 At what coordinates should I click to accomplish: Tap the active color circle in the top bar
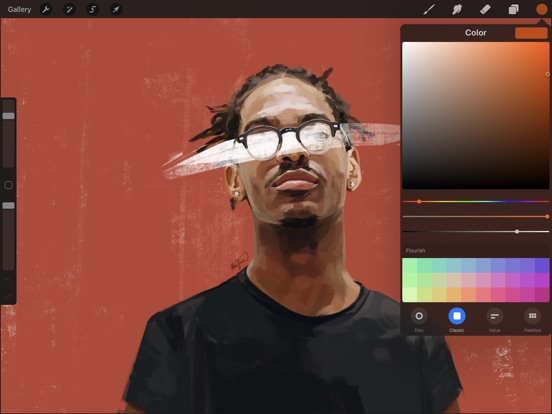[x=541, y=10]
